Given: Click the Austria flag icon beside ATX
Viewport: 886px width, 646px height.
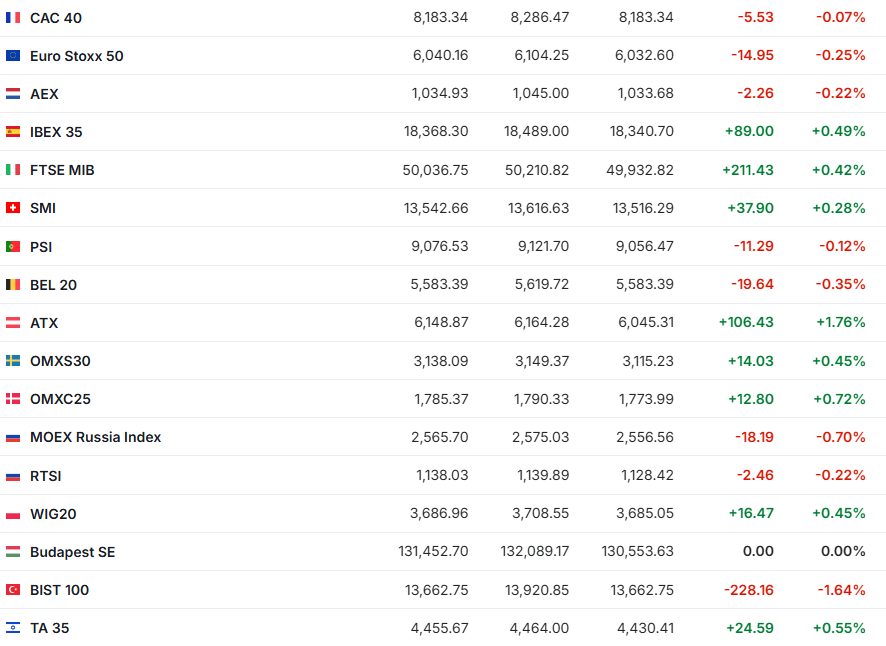Looking at the screenshot, I should point(13,323).
